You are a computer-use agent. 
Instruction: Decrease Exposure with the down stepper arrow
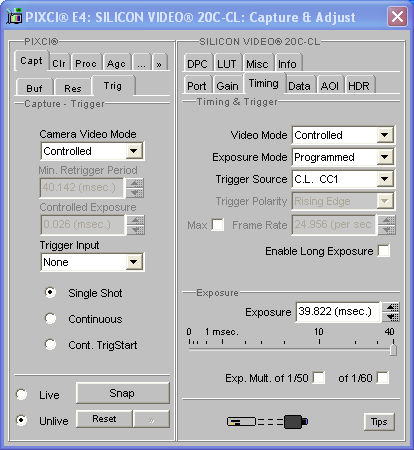(391, 317)
